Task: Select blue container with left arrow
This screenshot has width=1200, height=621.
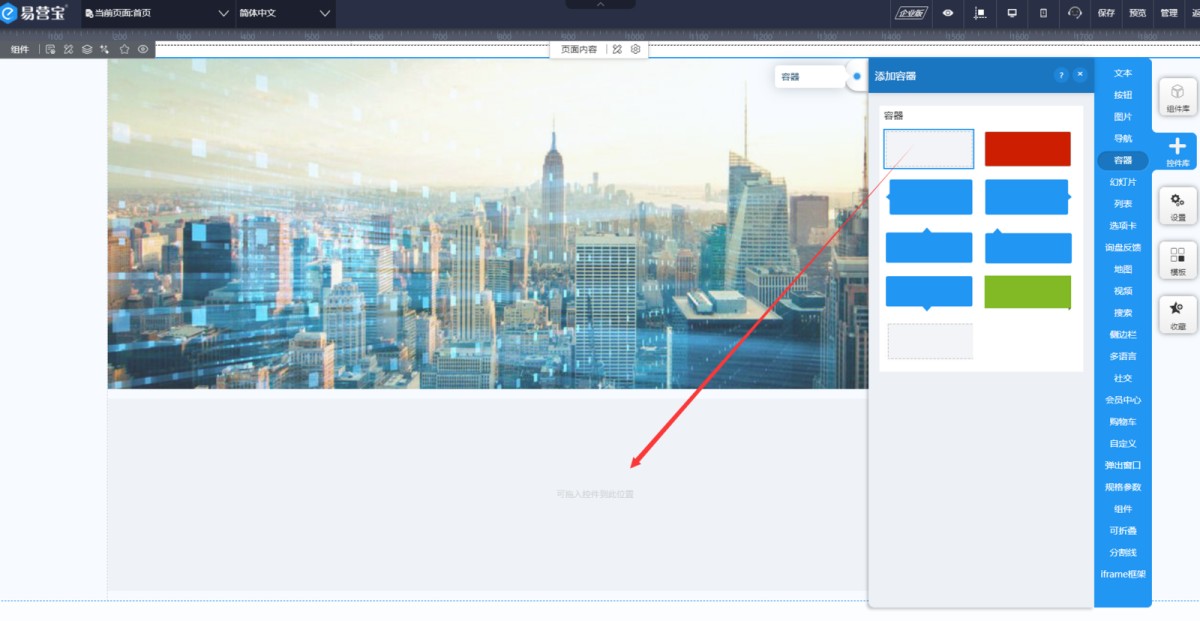Action: (x=929, y=197)
